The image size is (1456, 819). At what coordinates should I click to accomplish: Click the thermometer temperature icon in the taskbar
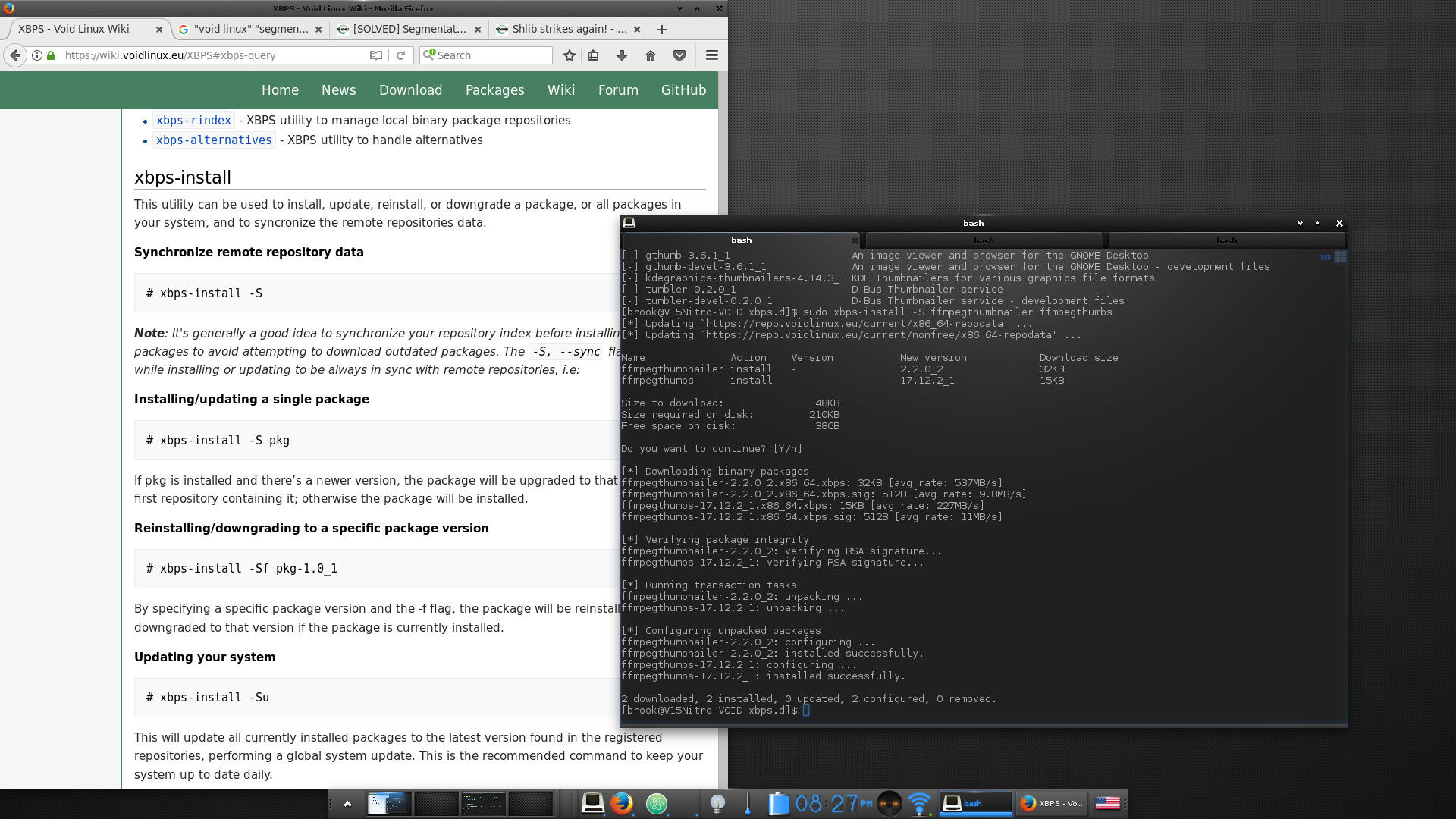point(748,803)
